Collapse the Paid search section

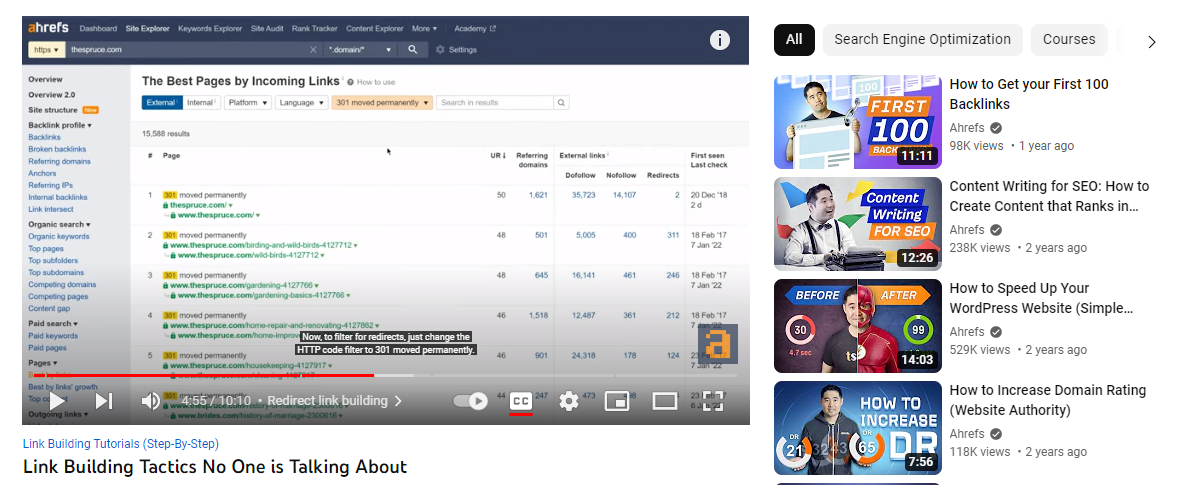point(53,324)
